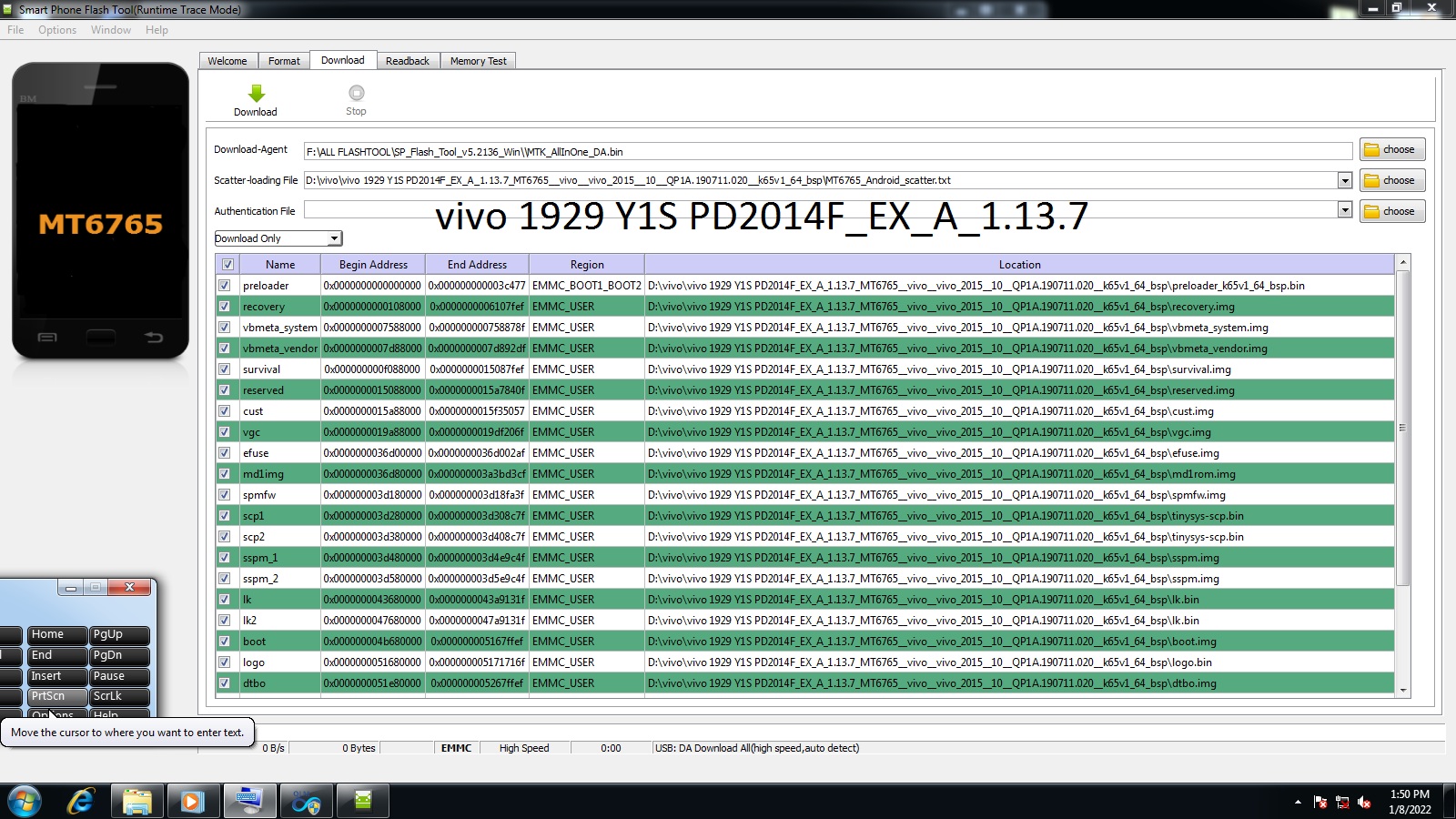
Task: Select Smart Phone Flash Tool taskbar icon
Action: pyautogui.click(x=363, y=801)
